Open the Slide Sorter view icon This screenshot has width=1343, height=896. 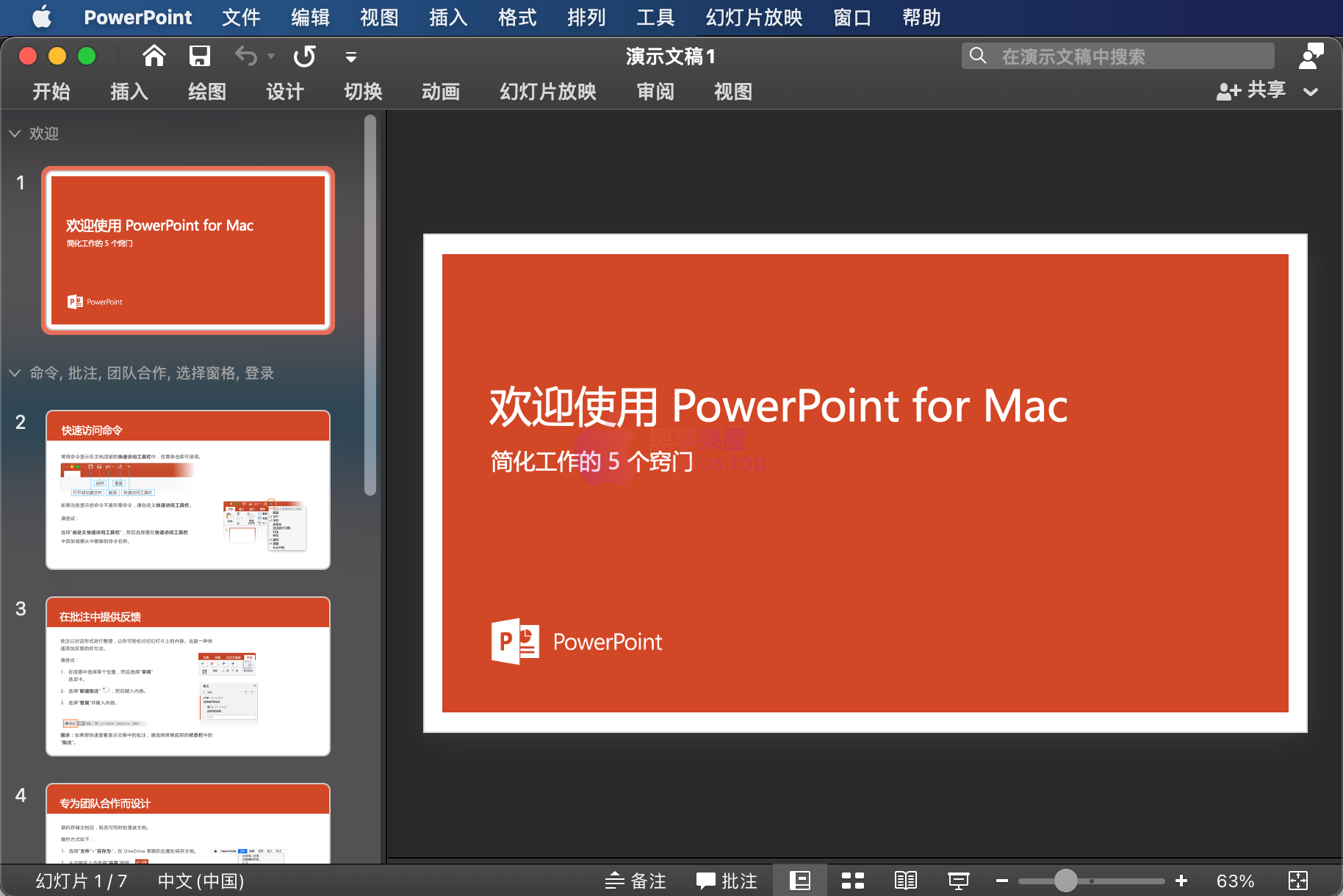coord(852,881)
